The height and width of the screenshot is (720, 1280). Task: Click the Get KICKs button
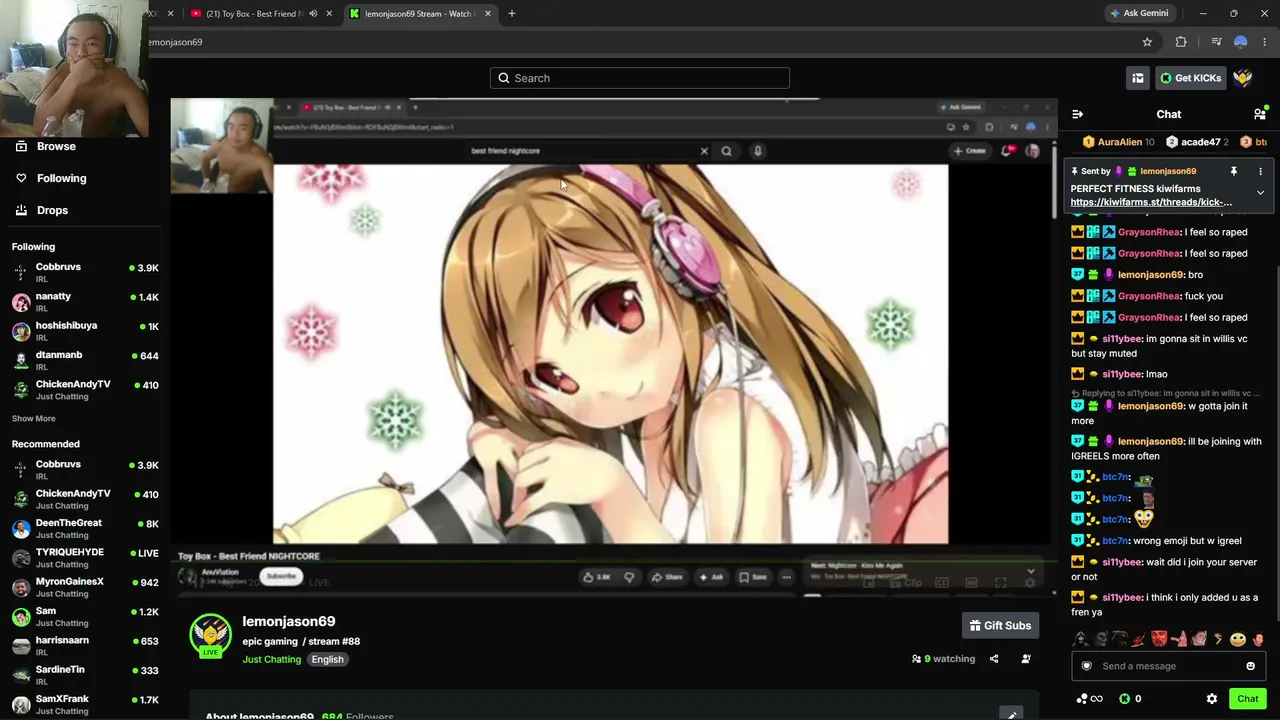point(1190,78)
